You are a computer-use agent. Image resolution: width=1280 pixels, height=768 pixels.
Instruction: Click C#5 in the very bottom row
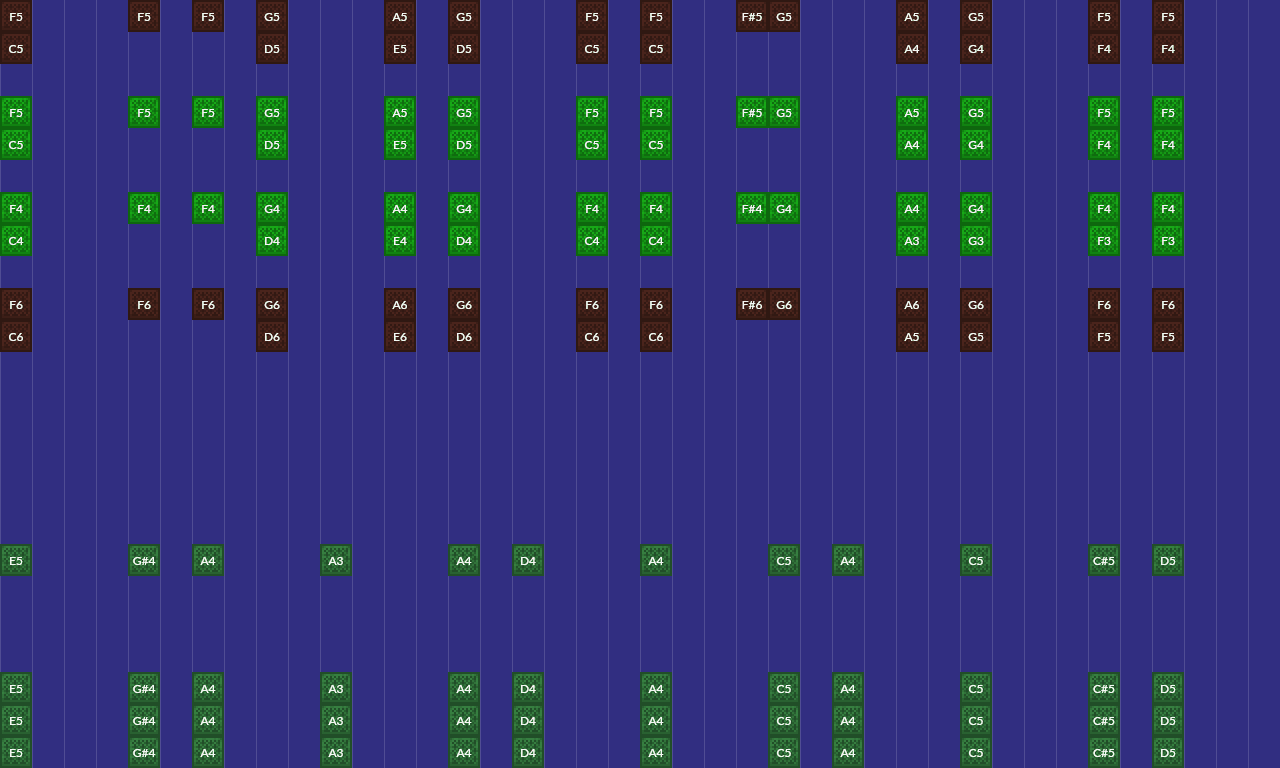[x=1104, y=752]
